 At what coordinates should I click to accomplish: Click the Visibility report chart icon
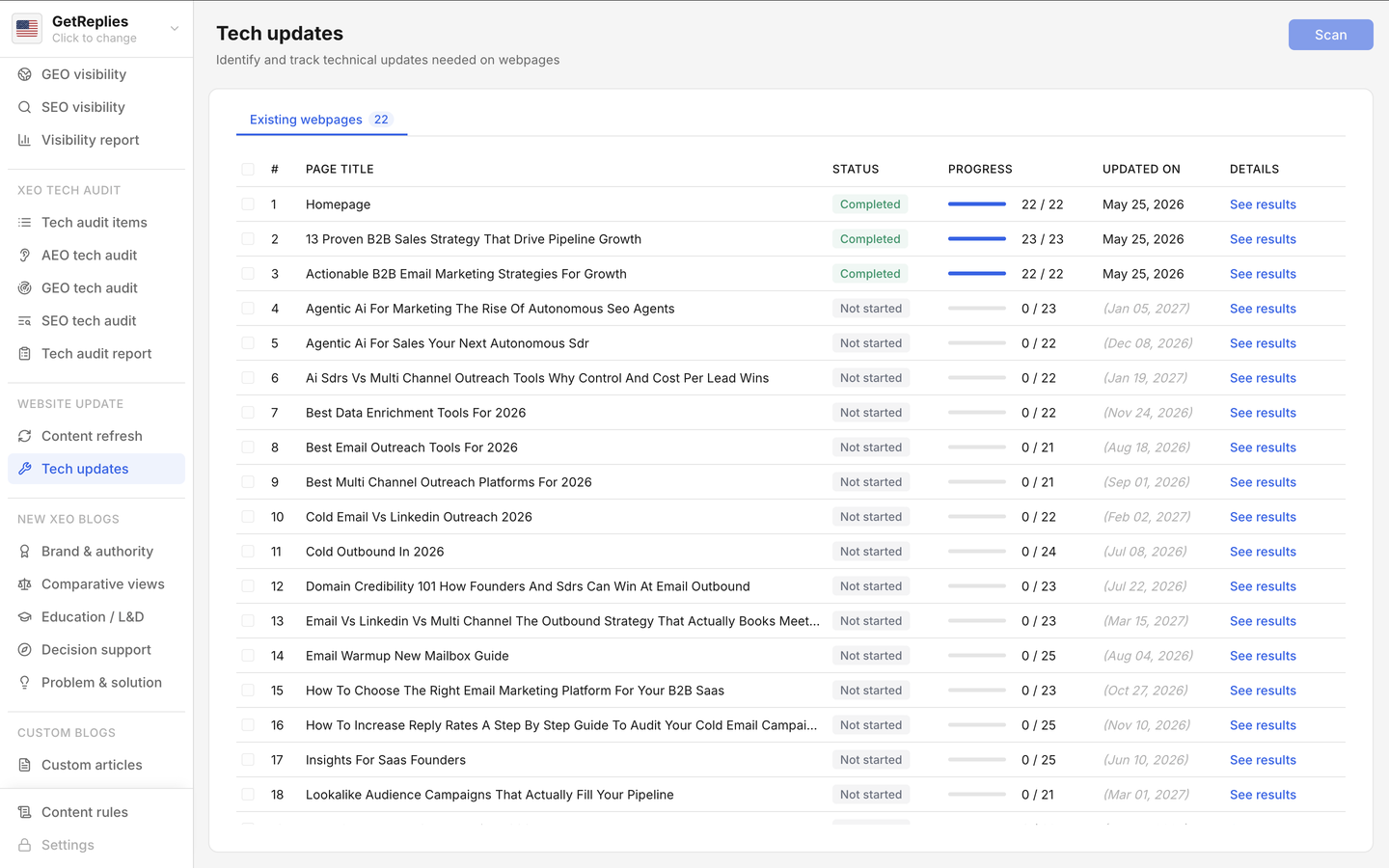(x=25, y=140)
